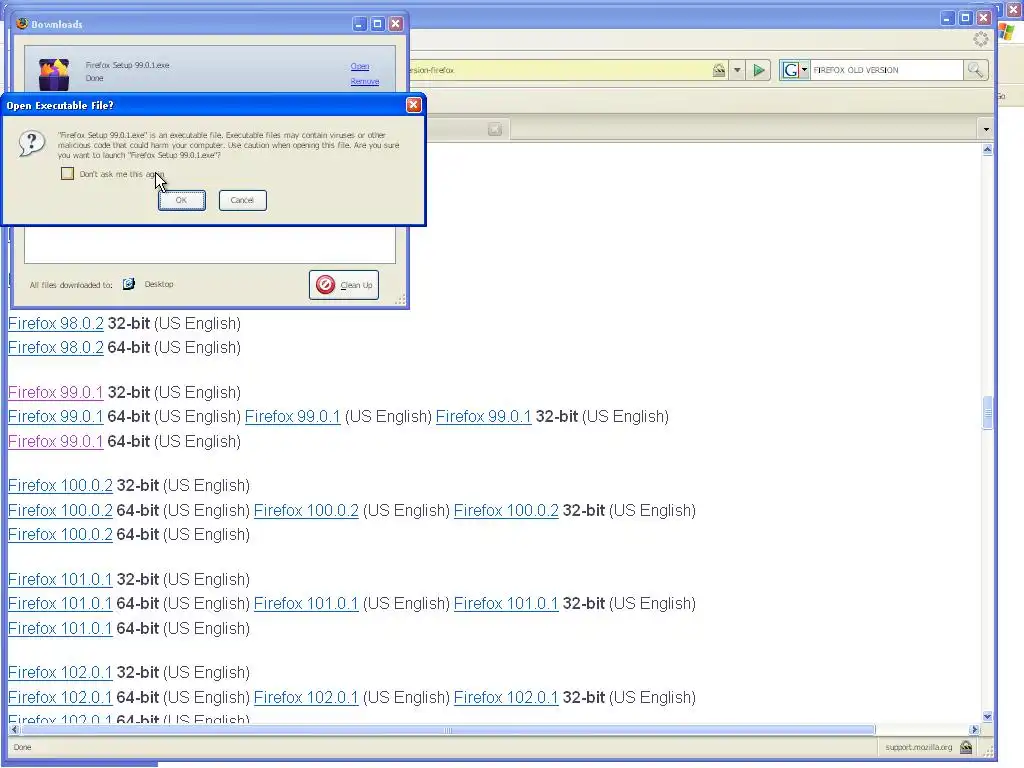Close the current browser tab with its X
The width and height of the screenshot is (1024, 768).
tap(495, 129)
